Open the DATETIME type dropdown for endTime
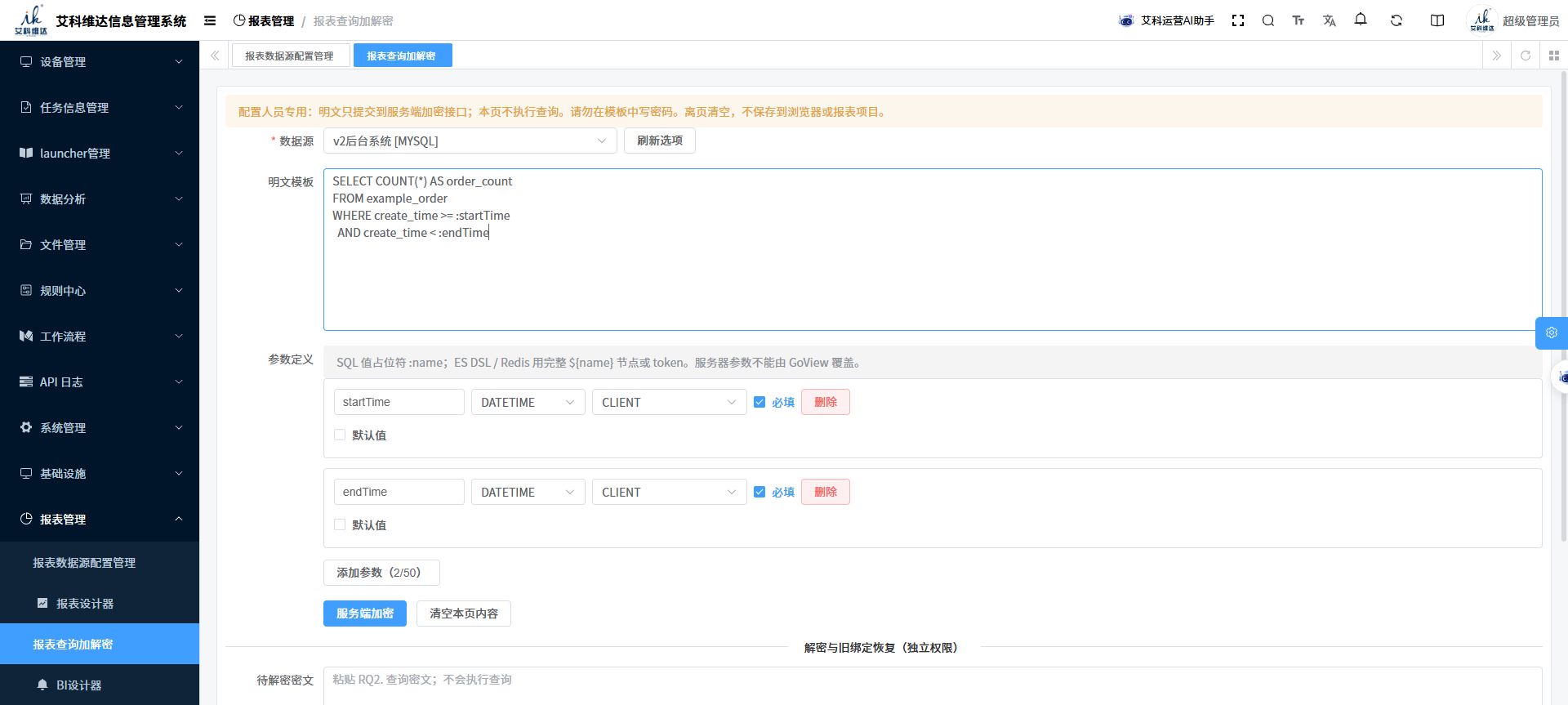This screenshot has height=705, width=1568. click(528, 492)
